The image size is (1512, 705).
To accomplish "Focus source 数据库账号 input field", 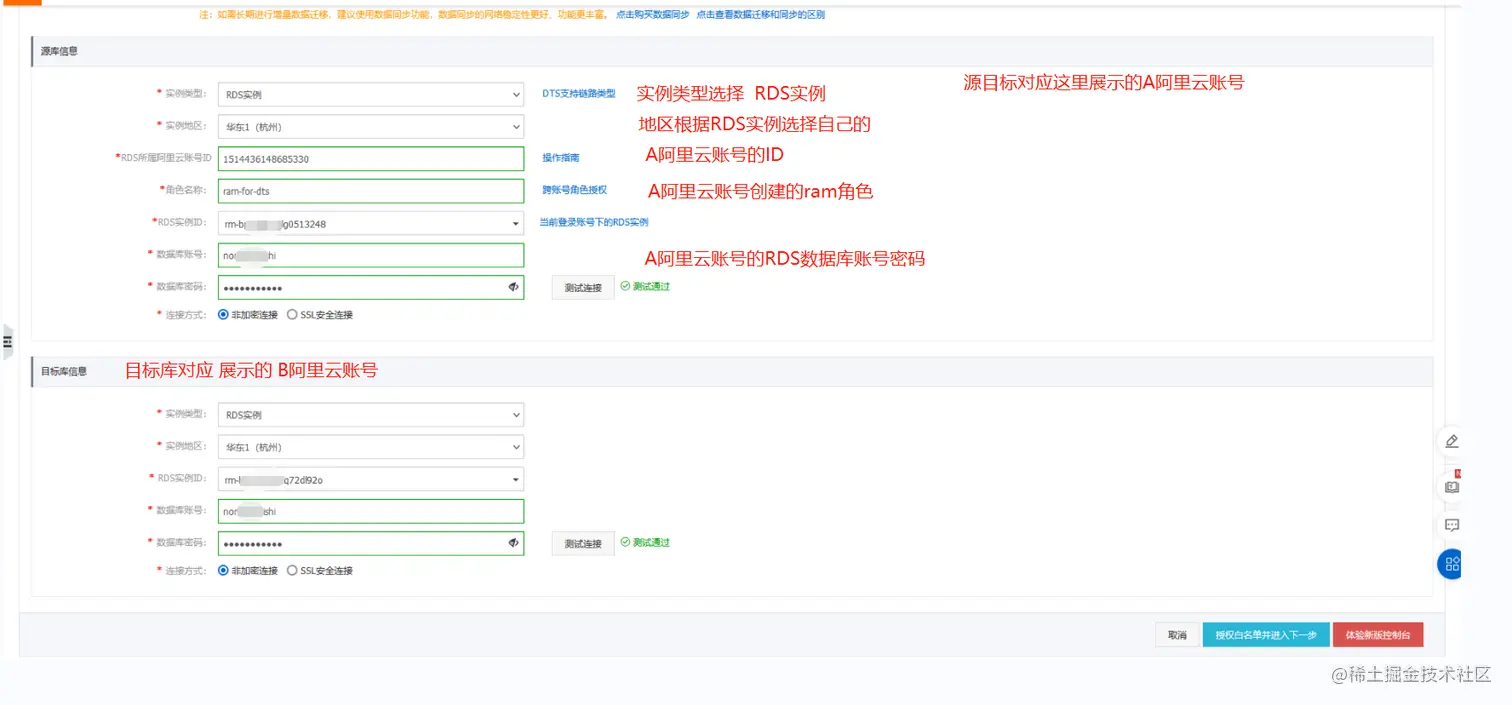I will [x=370, y=255].
